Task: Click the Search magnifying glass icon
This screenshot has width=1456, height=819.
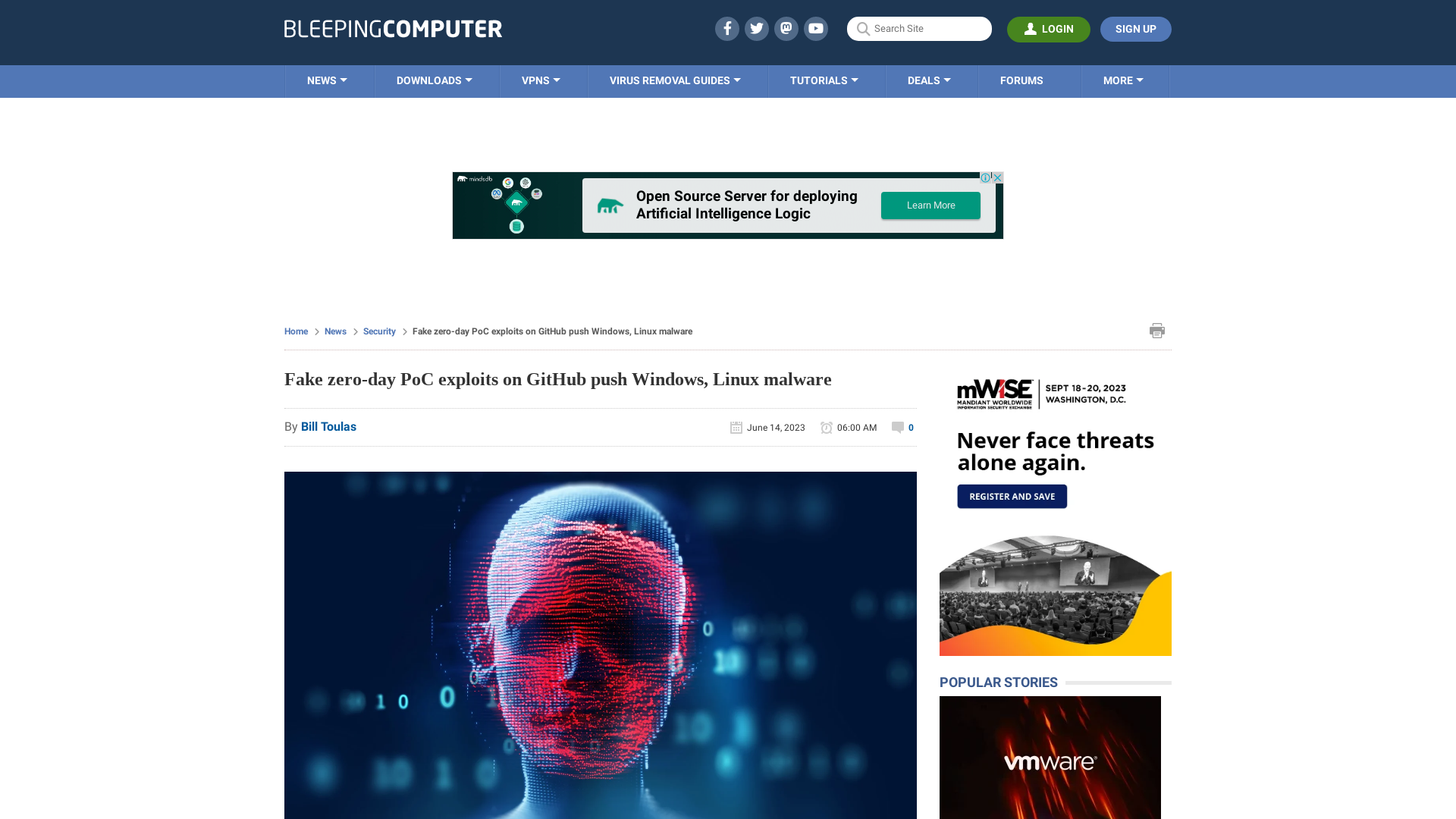Action: 863,28
